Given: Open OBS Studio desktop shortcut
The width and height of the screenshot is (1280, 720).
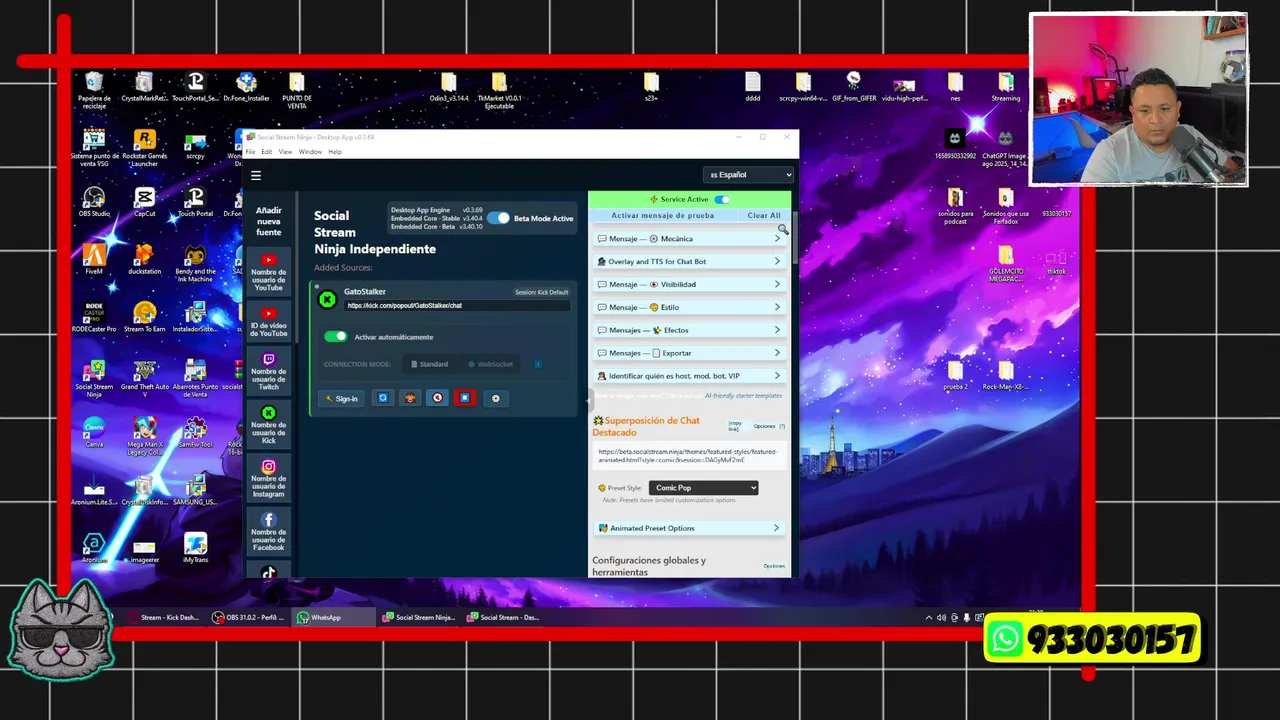Looking at the screenshot, I should [x=94, y=201].
